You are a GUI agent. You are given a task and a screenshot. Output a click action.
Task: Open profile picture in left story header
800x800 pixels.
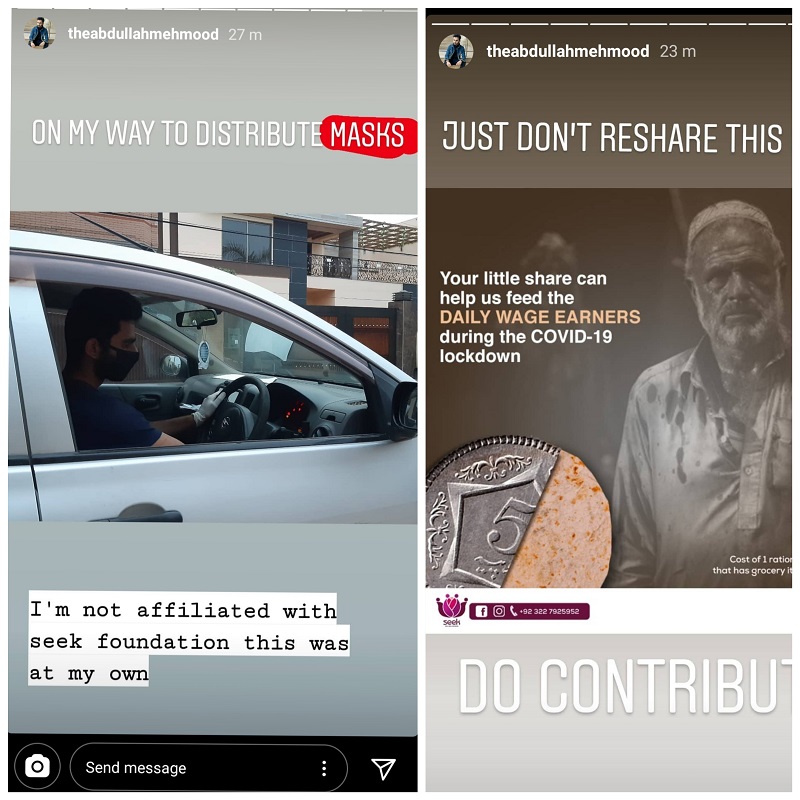click(x=39, y=34)
